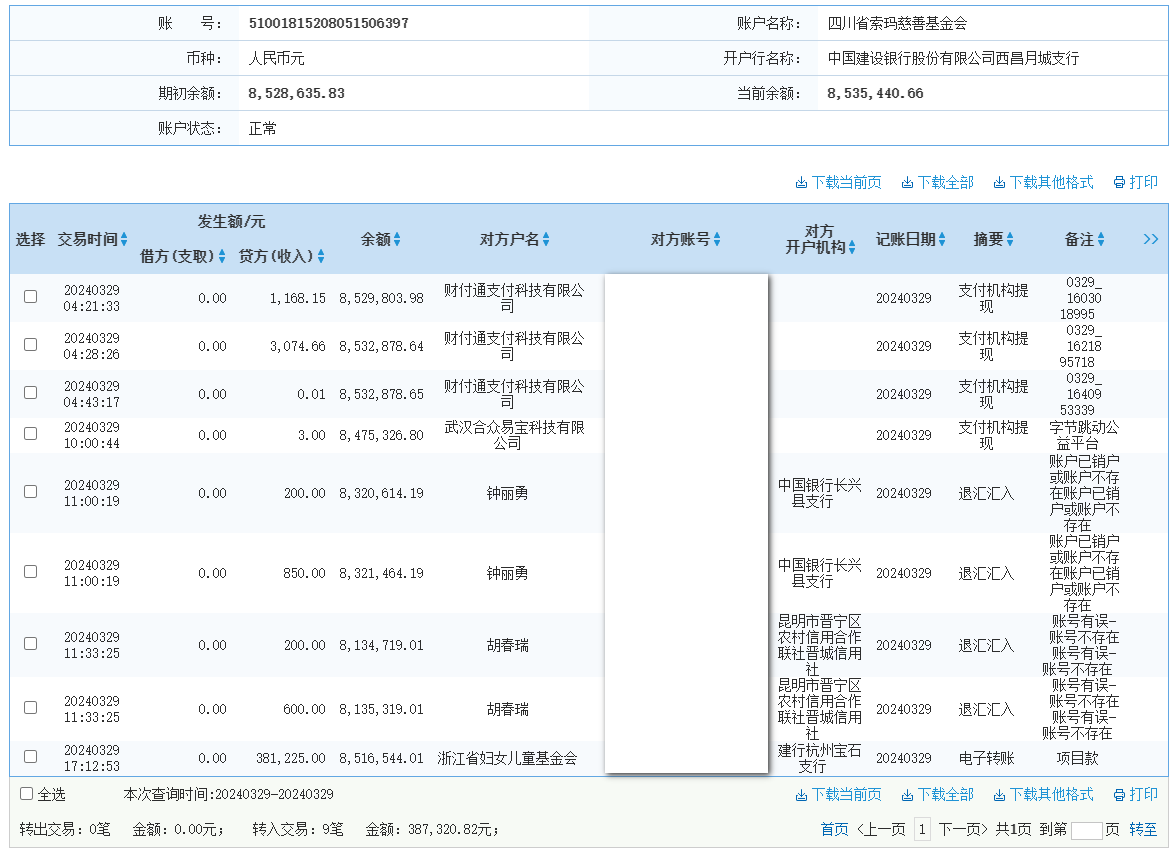Click remark 项目款
This screenshot has width=1174, height=852.
tap(1077, 758)
